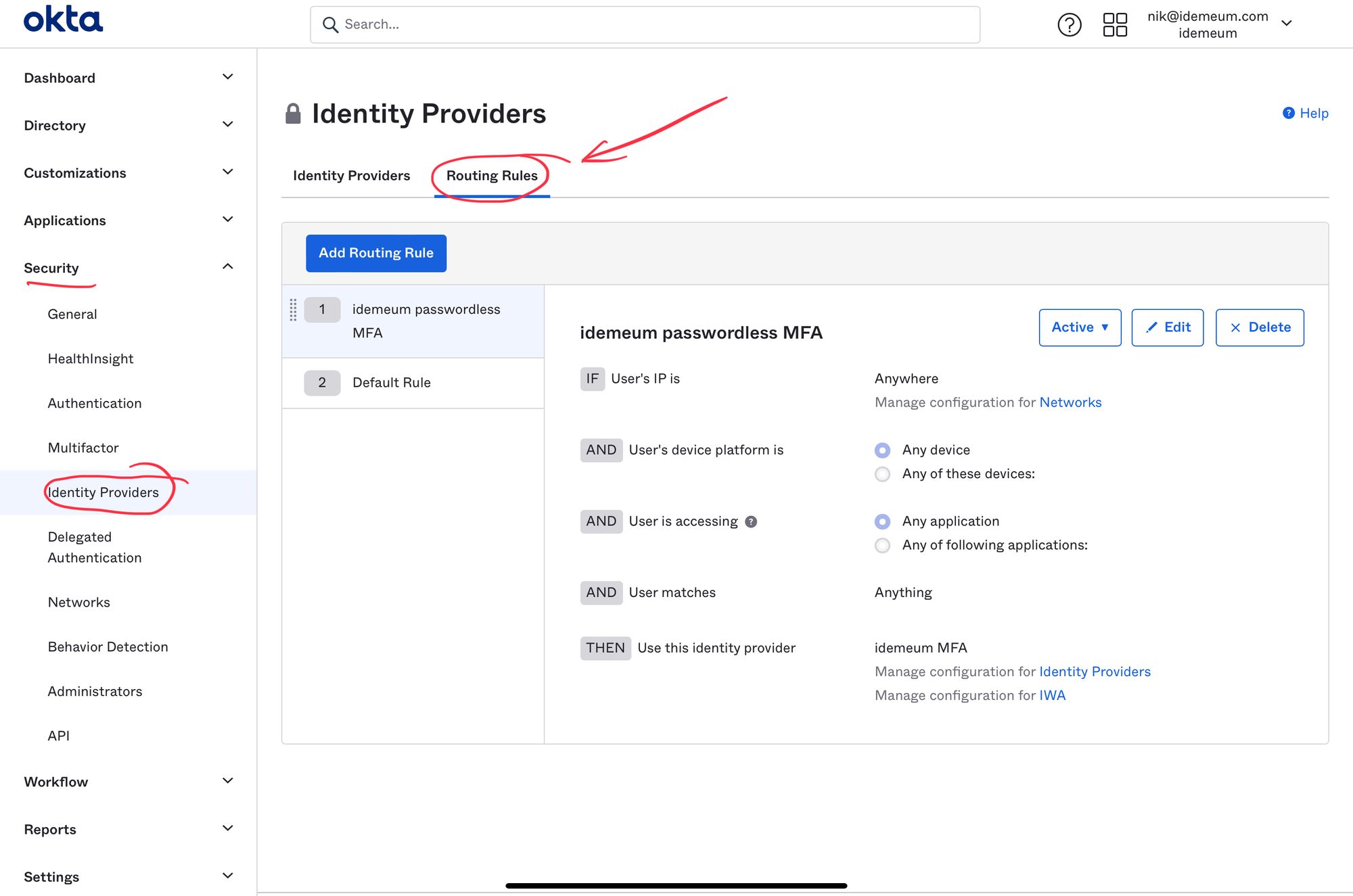Expand the Dashboard menu chevron
1353x896 pixels.
coord(228,77)
